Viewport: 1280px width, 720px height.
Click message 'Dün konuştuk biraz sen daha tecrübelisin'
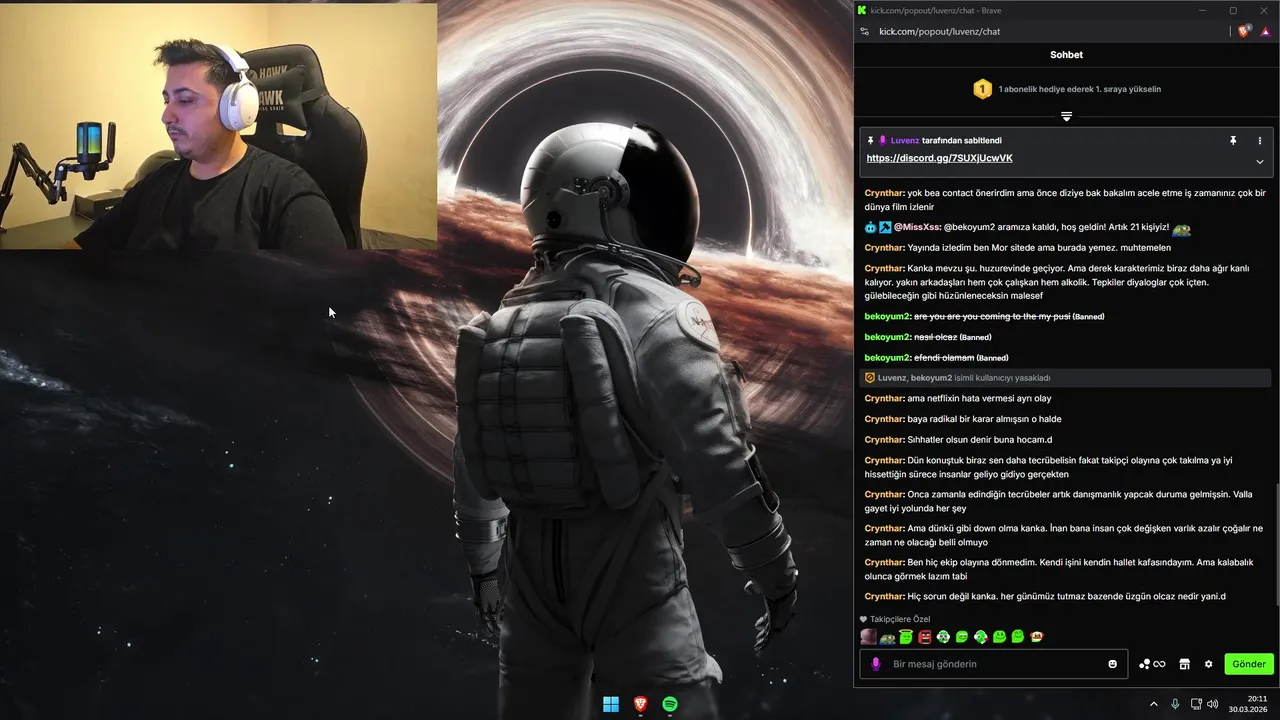point(1064,467)
